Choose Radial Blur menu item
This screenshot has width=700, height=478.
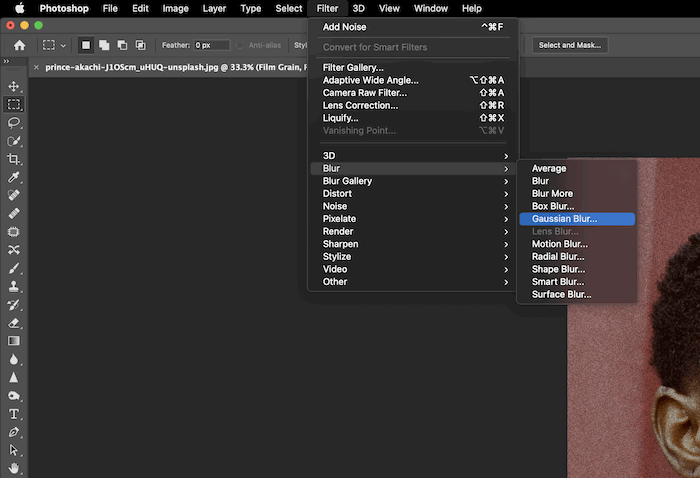(577, 257)
